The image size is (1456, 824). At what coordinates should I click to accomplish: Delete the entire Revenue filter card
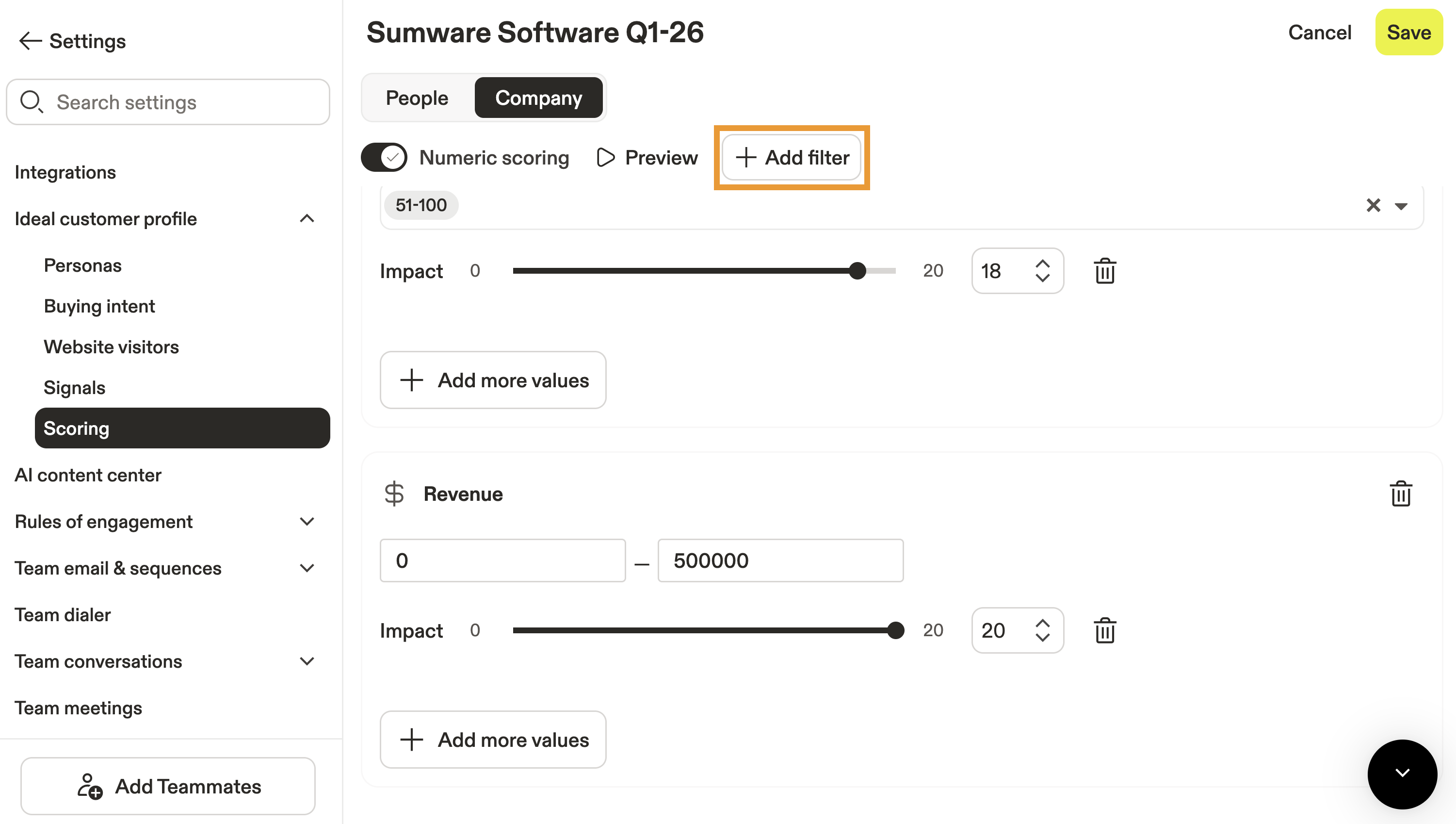(1400, 494)
